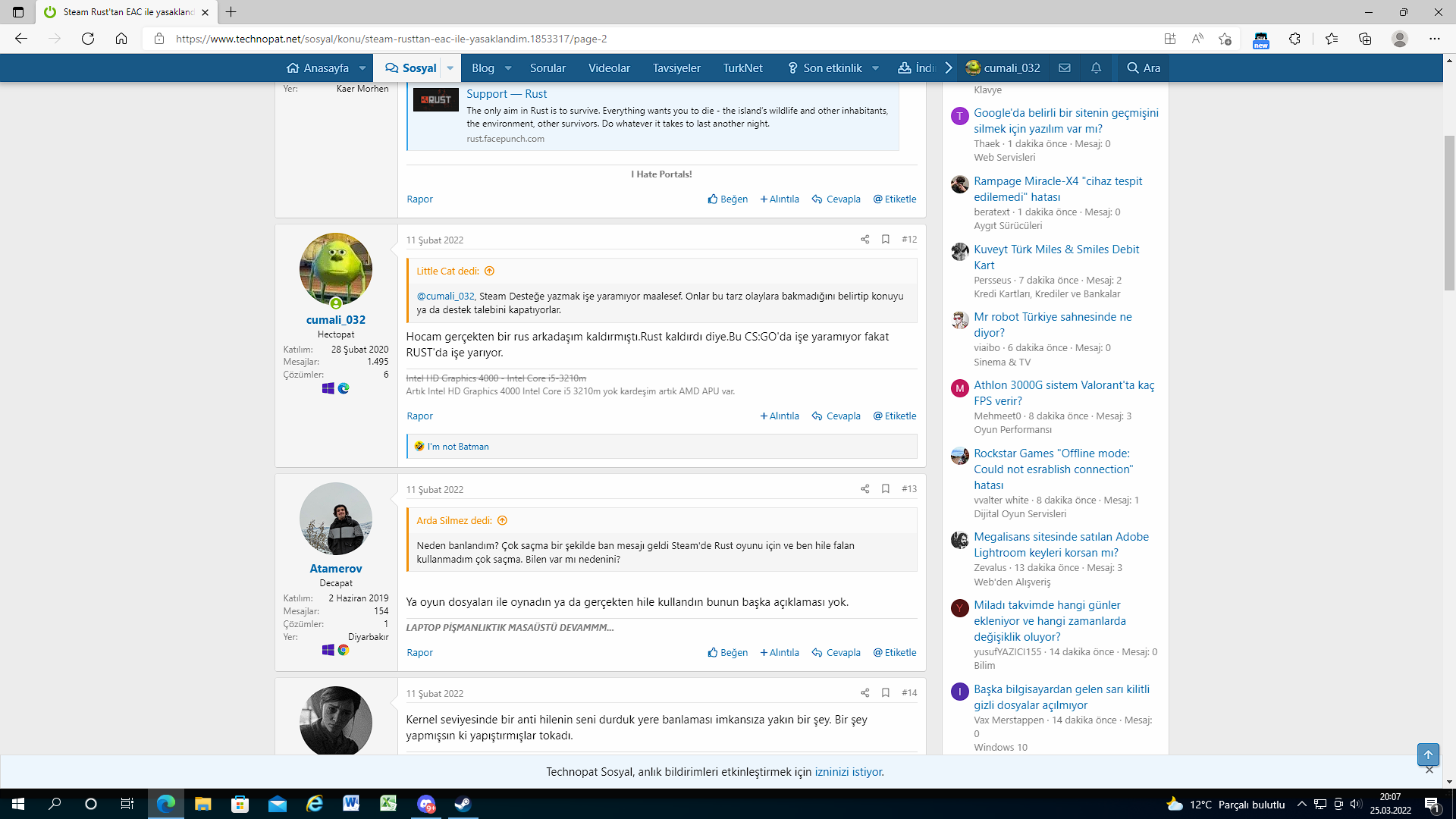Refresh the browser page
The height and width of the screenshot is (819, 1456).
point(88,39)
